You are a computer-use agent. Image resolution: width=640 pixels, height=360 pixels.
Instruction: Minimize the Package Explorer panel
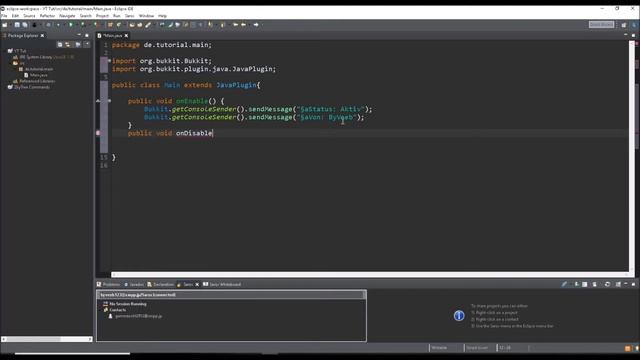pyautogui.click(x=79, y=35)
